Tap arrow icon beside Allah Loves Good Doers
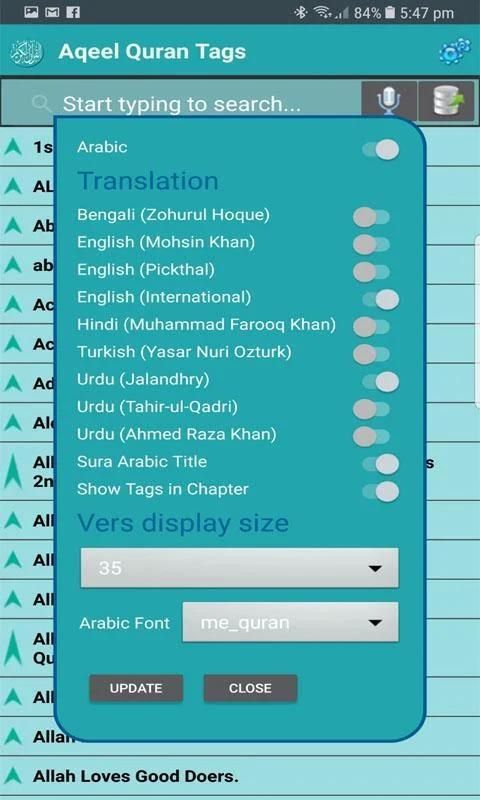This screenshot has width=480, height=800. (13, 776)
